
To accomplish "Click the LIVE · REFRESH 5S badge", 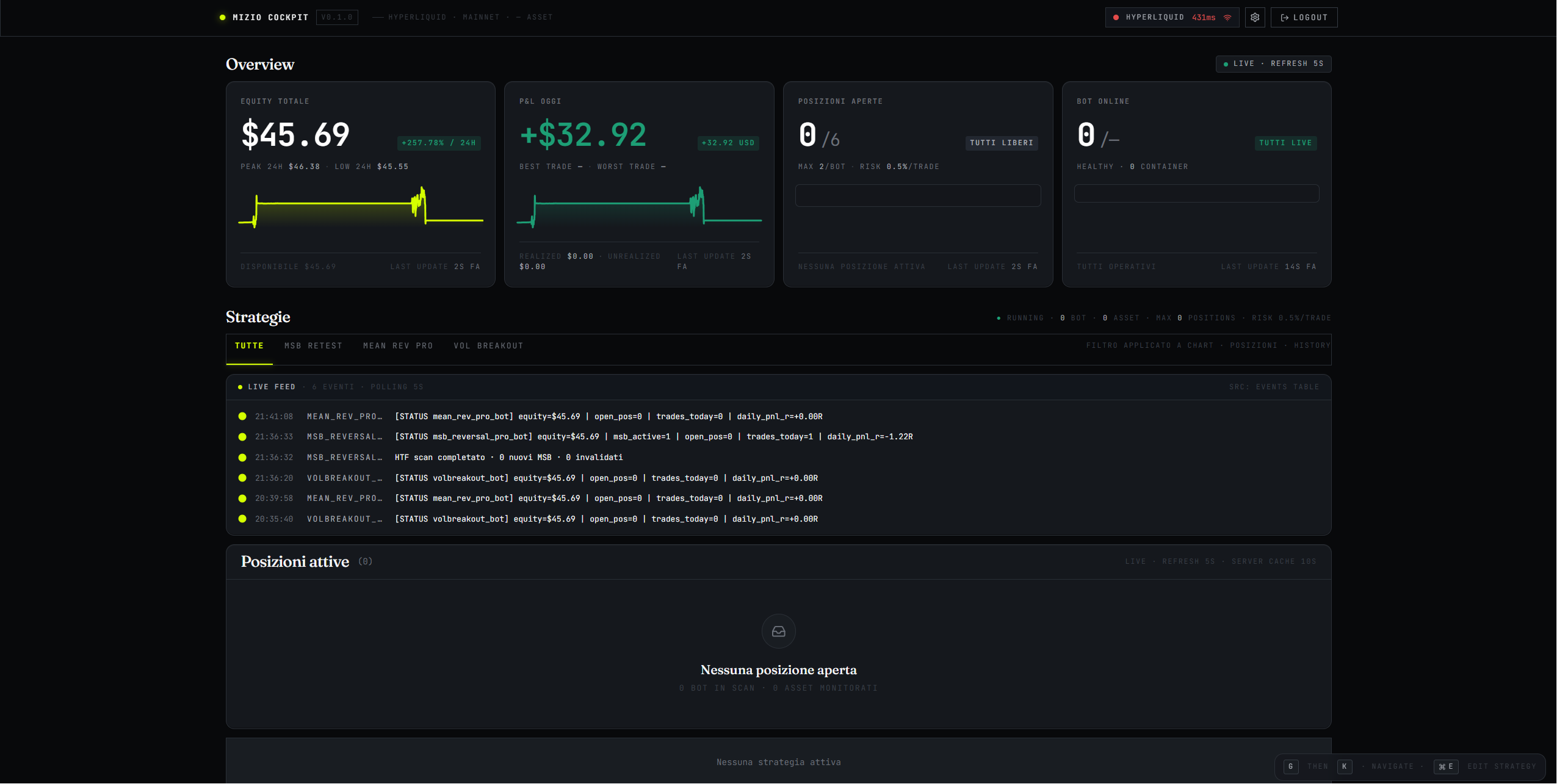I will click(x=1273, y=64).
